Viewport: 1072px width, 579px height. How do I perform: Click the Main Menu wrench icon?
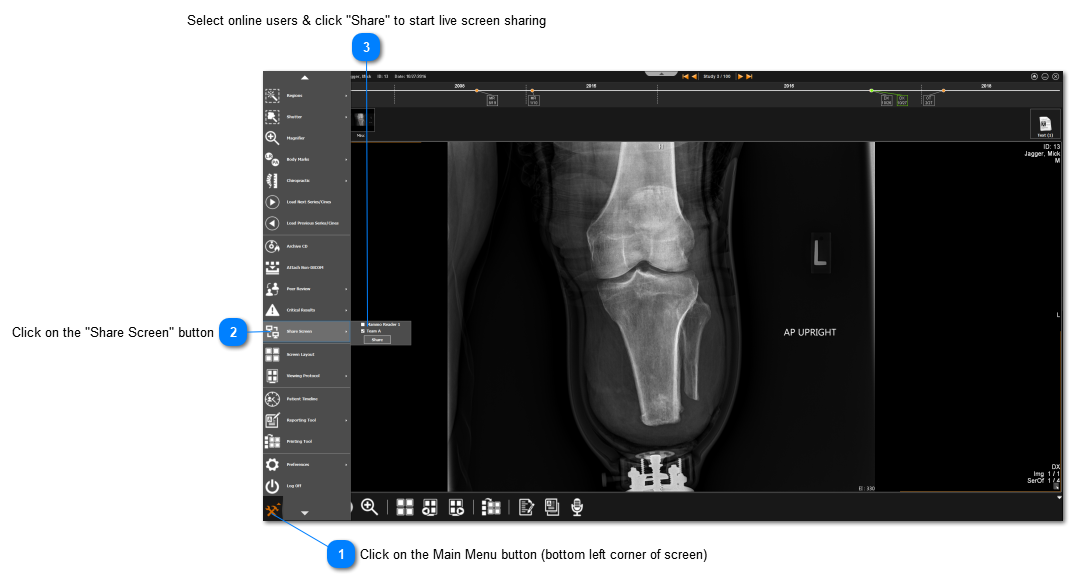point(273,507)
